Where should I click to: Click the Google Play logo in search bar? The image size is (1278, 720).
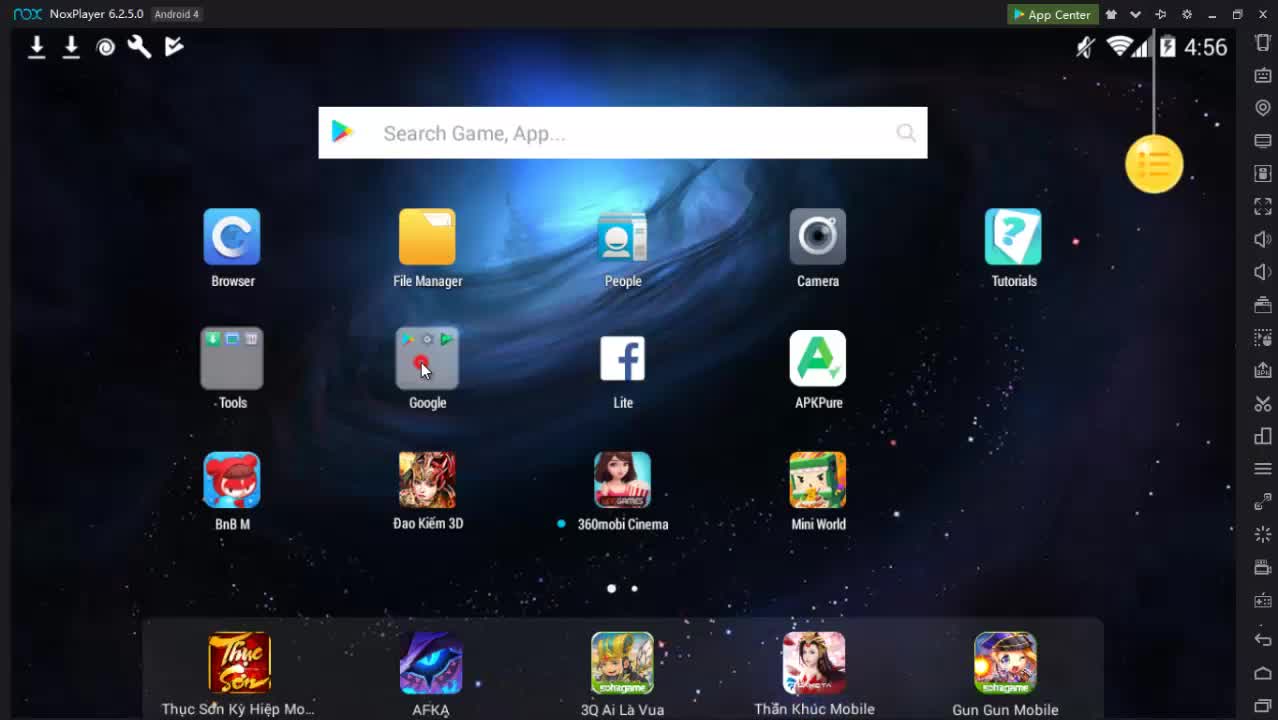click(343, 132)
